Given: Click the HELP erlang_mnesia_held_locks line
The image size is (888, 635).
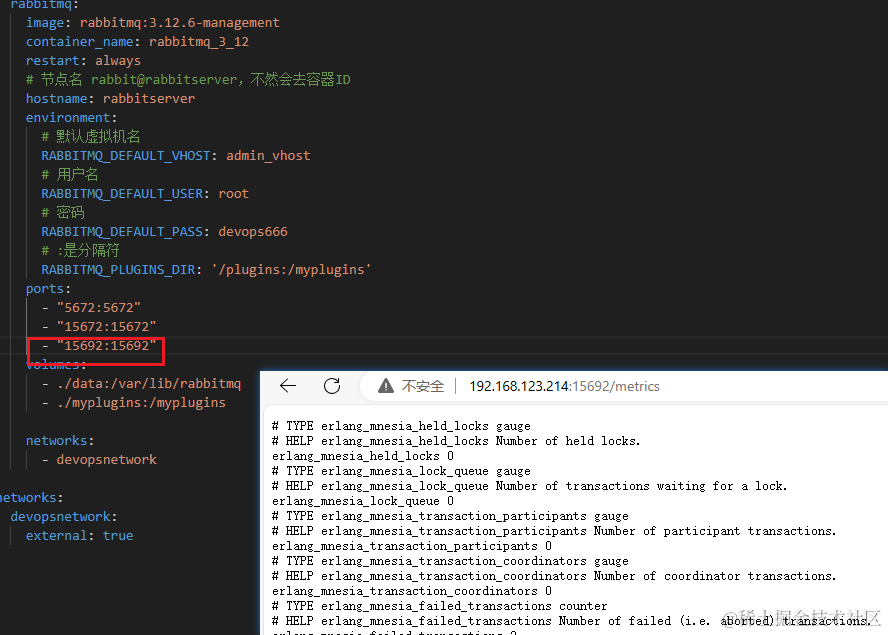Looking at the screenshot, I should coord(456,441).
